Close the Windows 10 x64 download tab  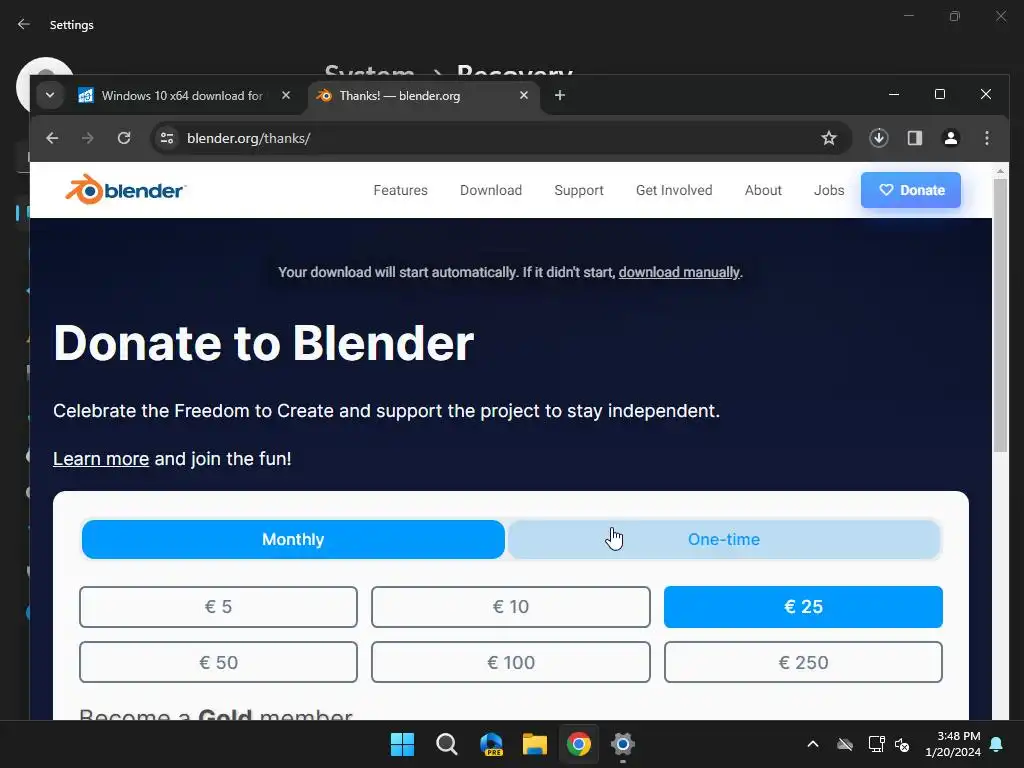click(286, 95)
